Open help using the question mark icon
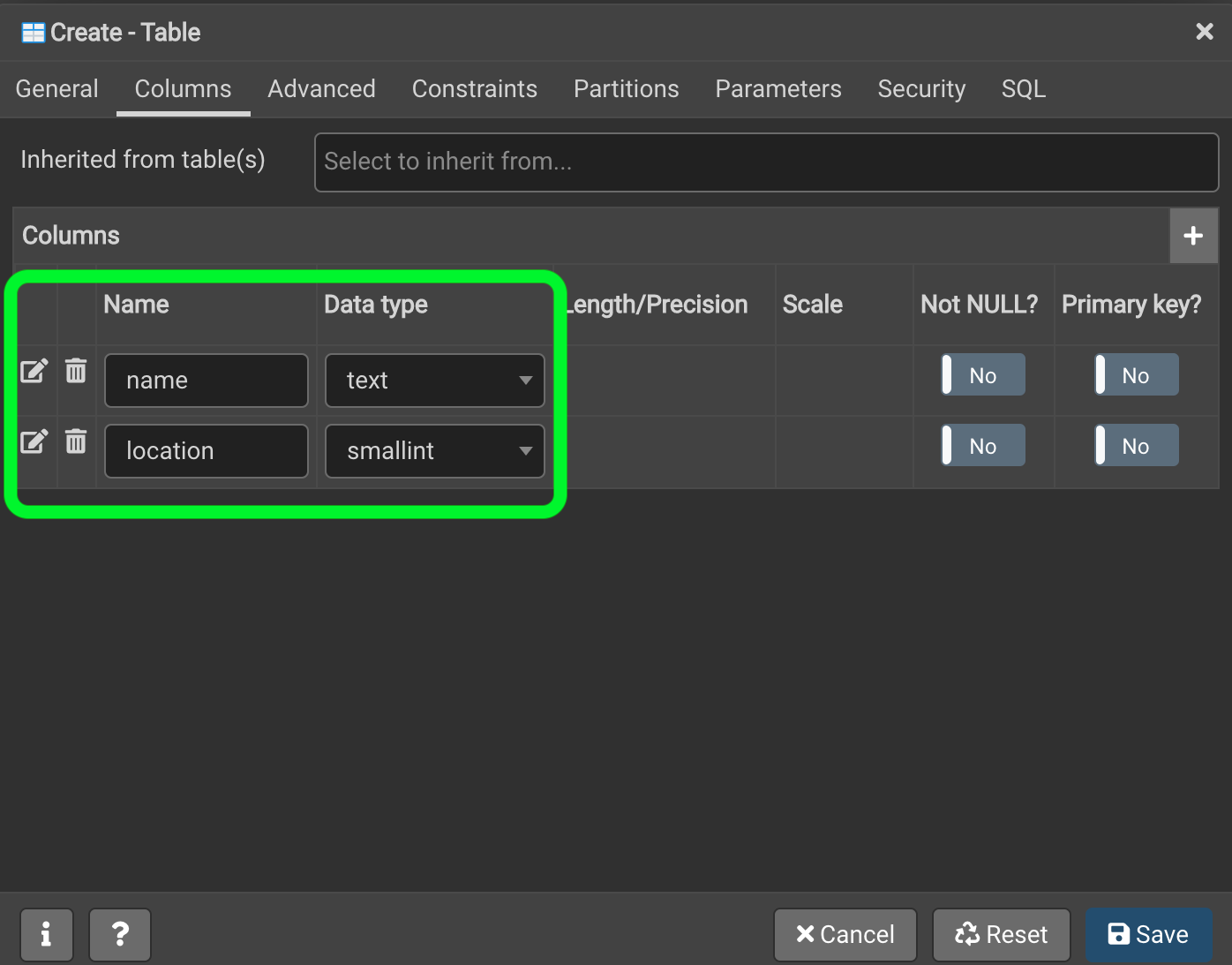The width and height of the screenshot is (1232, 965). [x=120, y=934]
